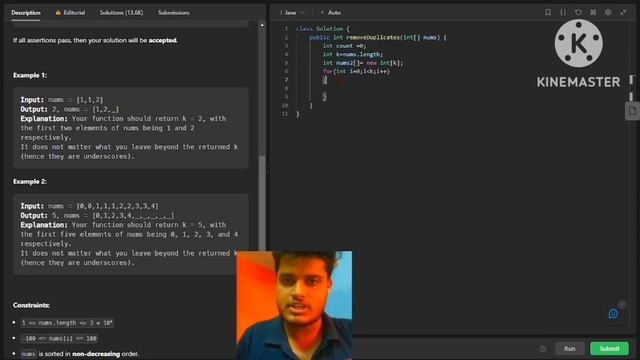Click the notes page icon at right edge

632,111
